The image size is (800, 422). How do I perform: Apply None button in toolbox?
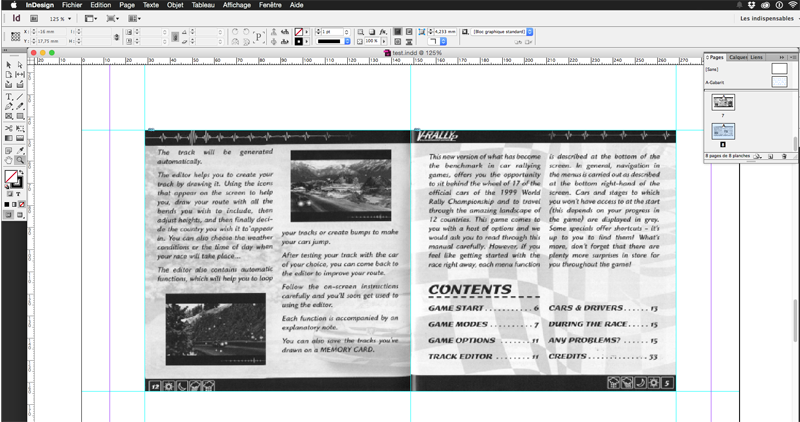click(21, 205)
